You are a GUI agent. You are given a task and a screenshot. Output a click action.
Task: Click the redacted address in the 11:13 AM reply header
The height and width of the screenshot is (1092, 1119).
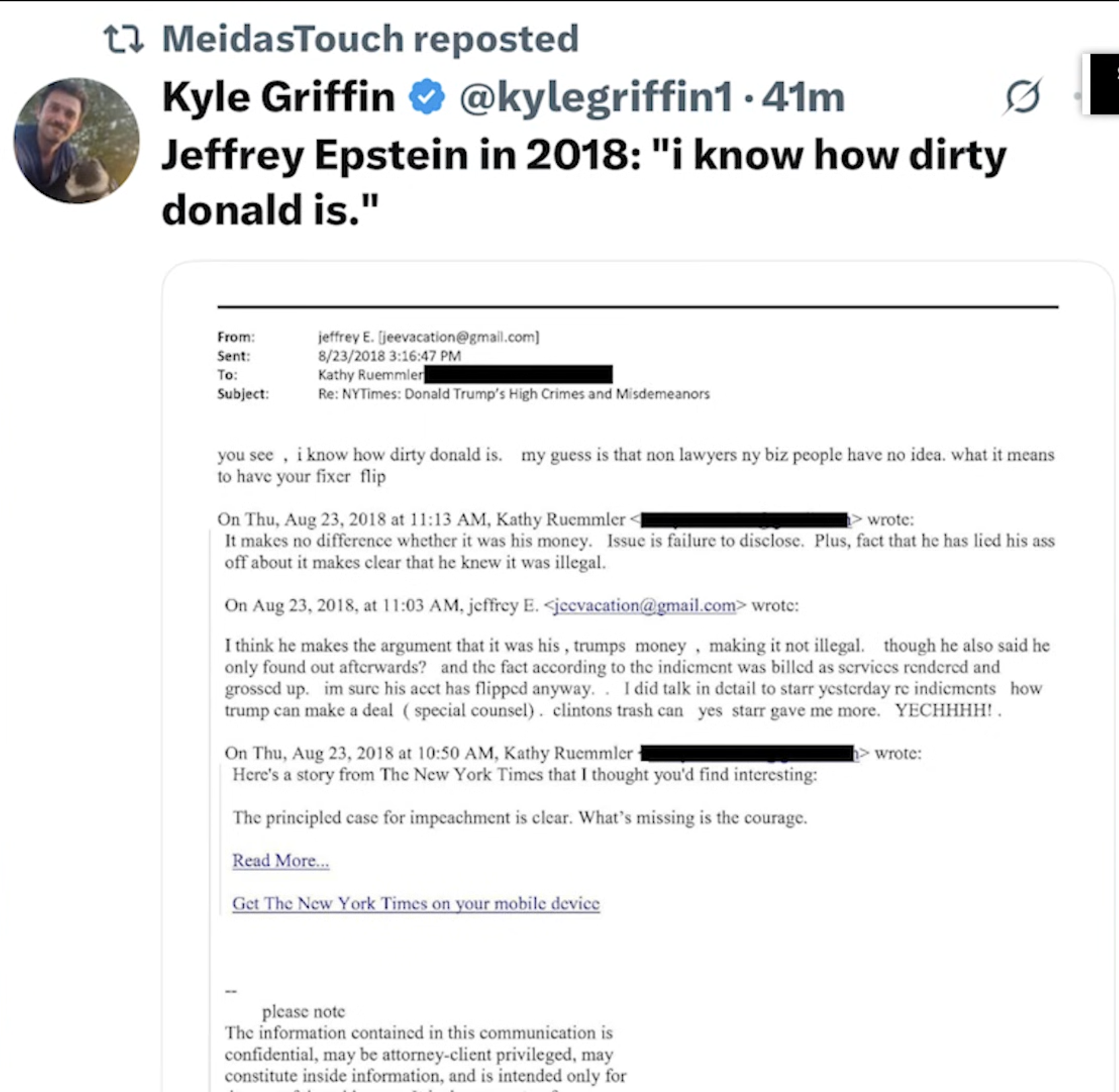pos(745,520)
